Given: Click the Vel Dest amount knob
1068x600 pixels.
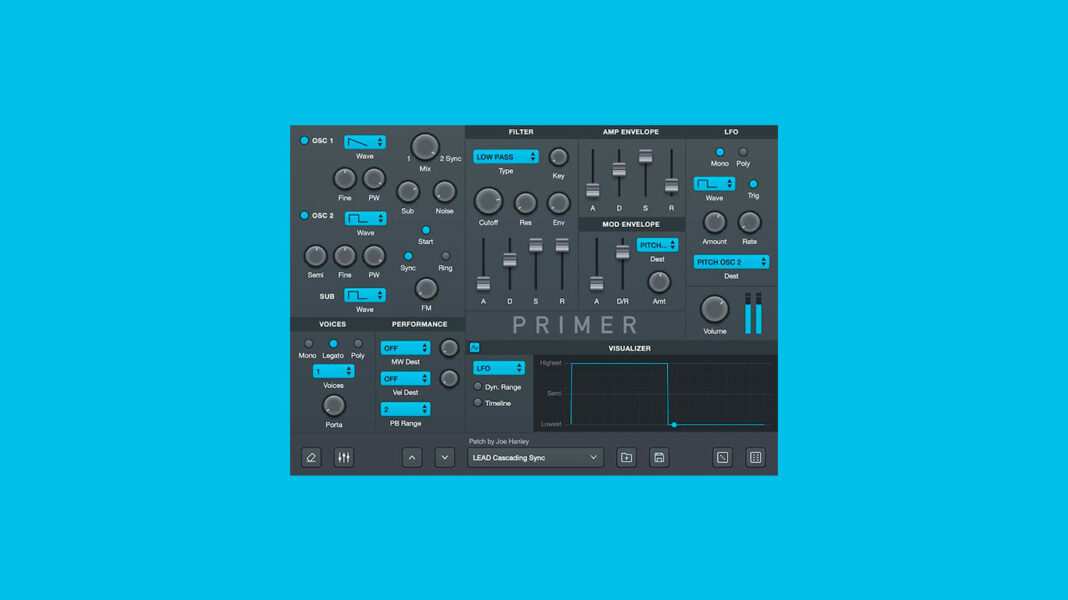Looking at the screenshot, I should [x=449, y=379].
